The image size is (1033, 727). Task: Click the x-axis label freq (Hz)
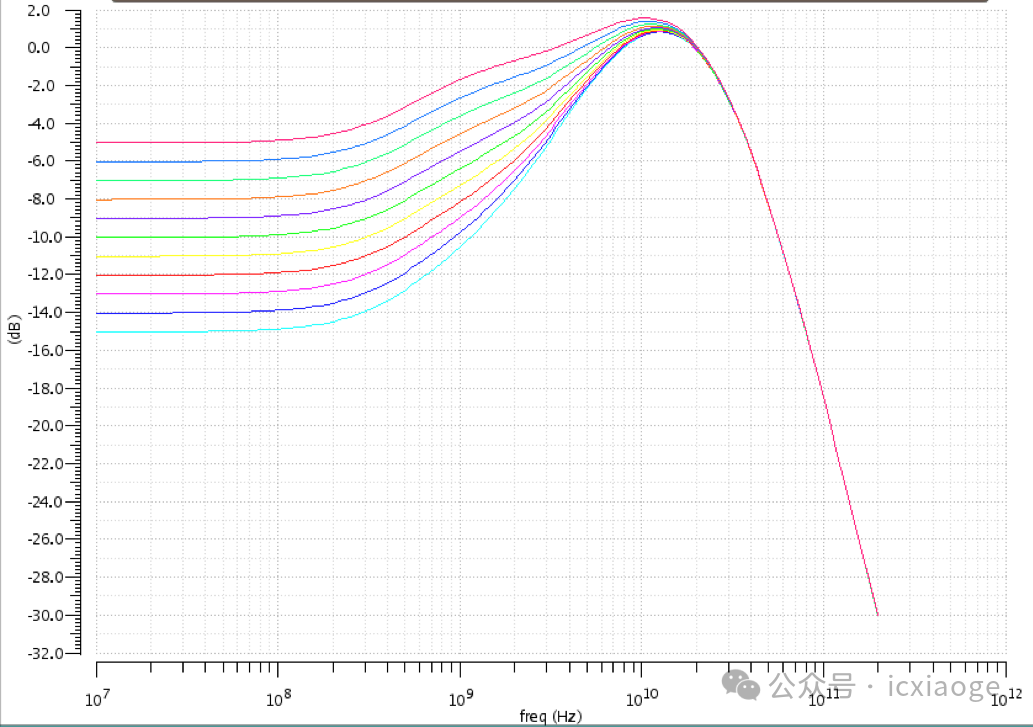pyautogui.click(x=549, y=715)
